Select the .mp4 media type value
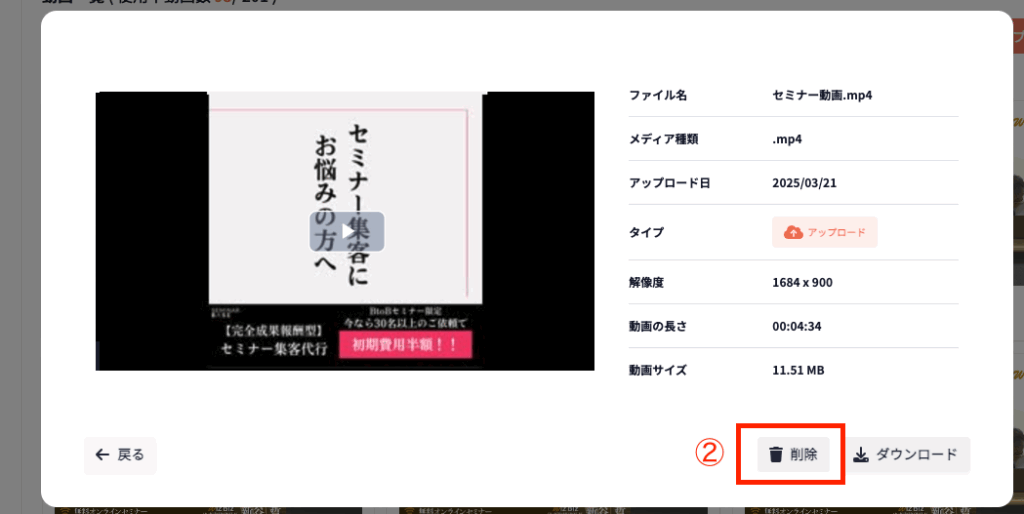1024x514 pixels. pos(788,139)
